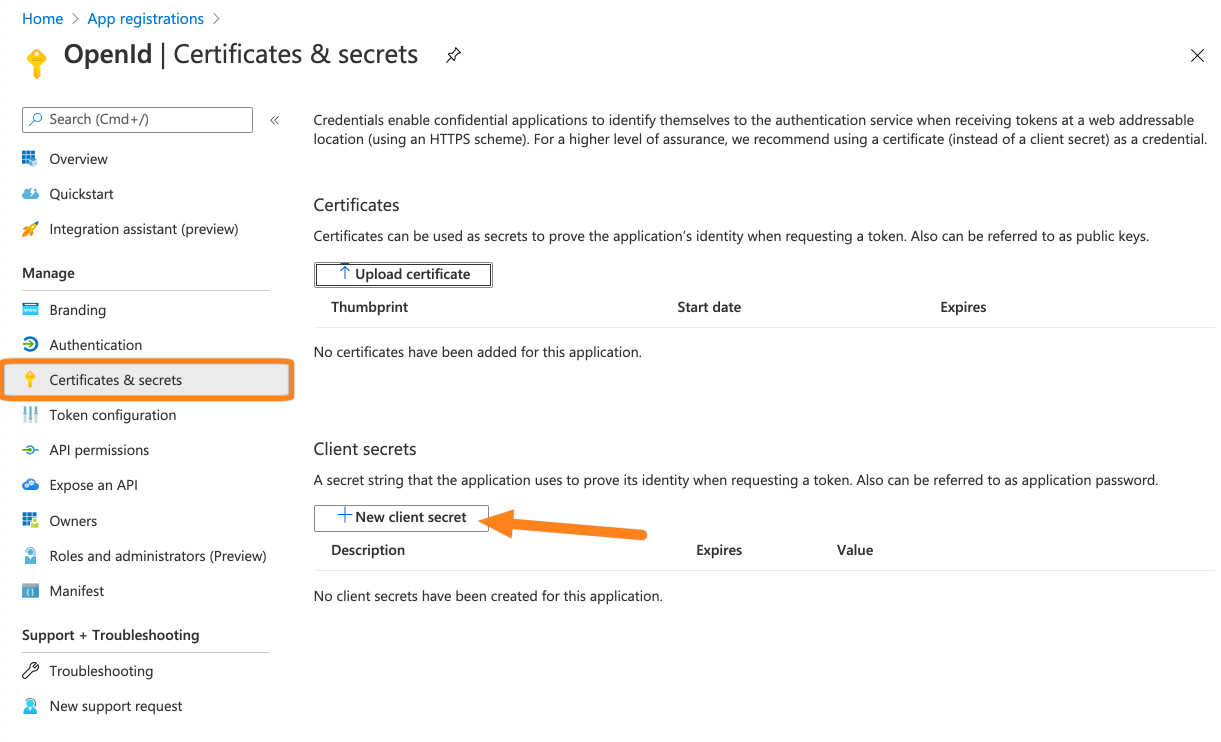The width and height of the screenshot is (1221, 742).
Task: Click the Integration assistant rocket icon
Action: (30, 229)
